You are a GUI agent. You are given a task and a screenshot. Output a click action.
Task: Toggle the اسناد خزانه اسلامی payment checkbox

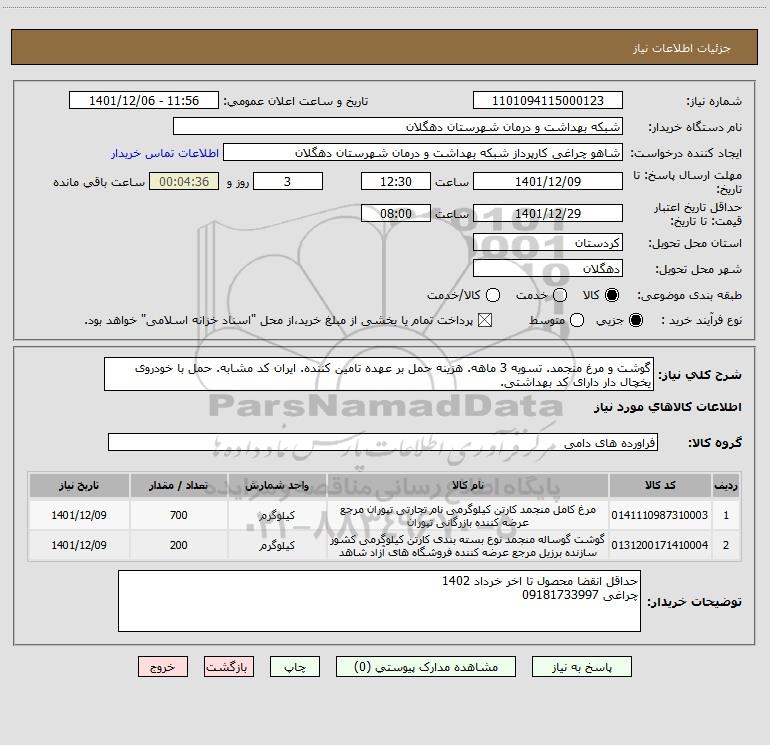click(485, 320)
